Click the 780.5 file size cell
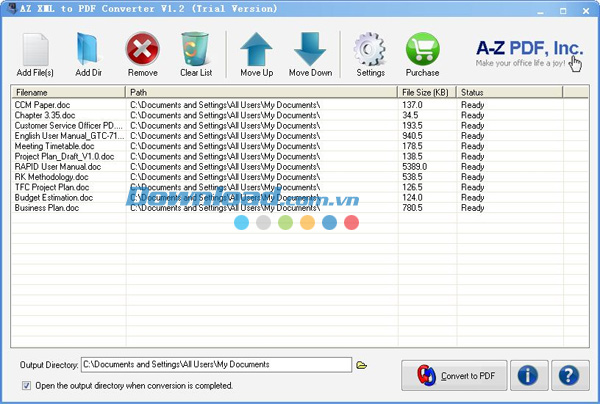This screenshot has width=600, height=404. (x=412, y=208)
